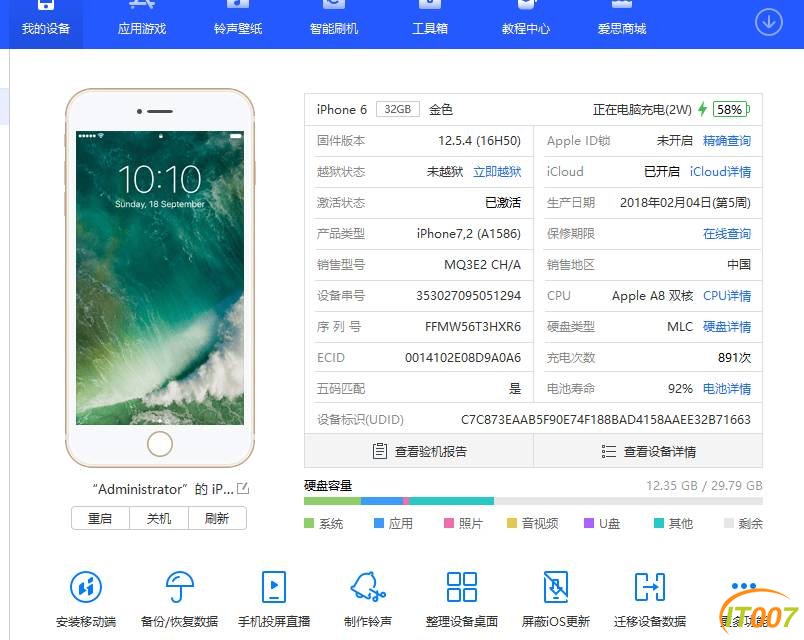Click the edit device name icon
This screenshot has height=640, width=804.
[243, 488]
